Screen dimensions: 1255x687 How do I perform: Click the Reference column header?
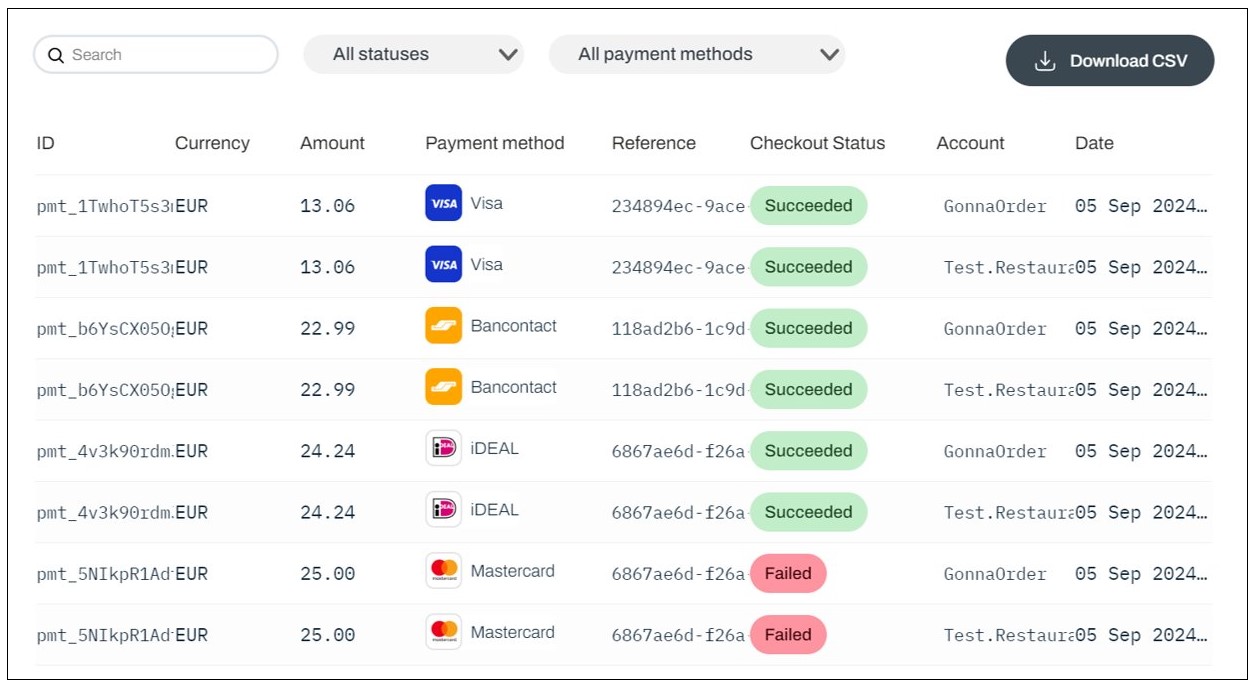(x=654, y=143)
